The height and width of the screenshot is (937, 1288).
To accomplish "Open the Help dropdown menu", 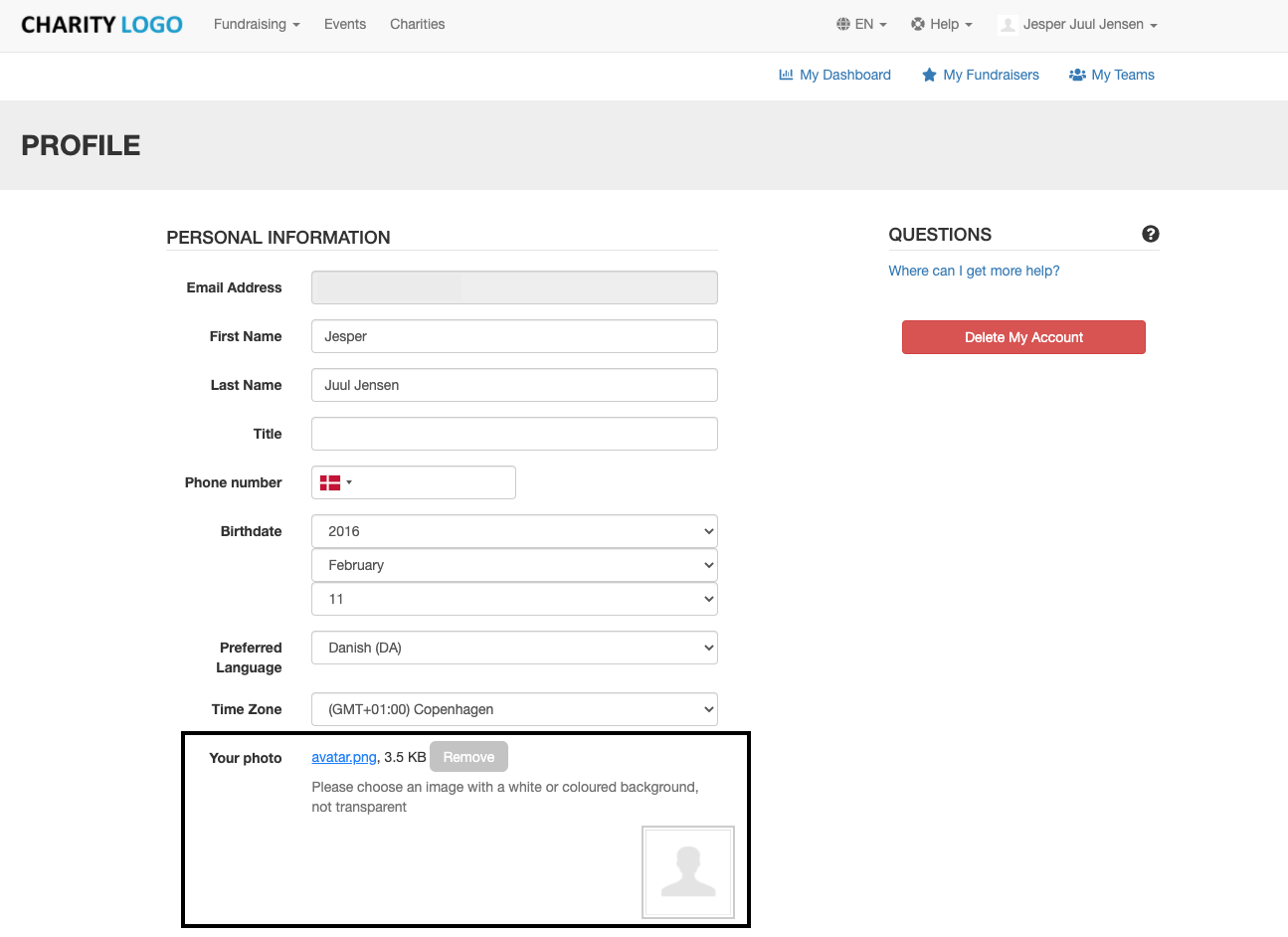I will [942, 24].
